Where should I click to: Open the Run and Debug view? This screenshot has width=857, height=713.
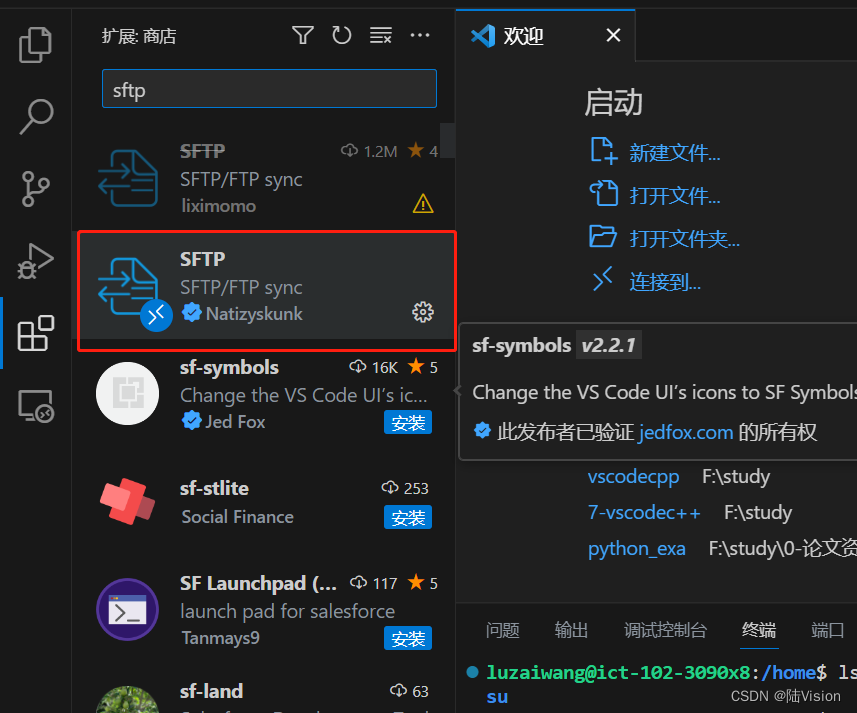click(36, 261)
